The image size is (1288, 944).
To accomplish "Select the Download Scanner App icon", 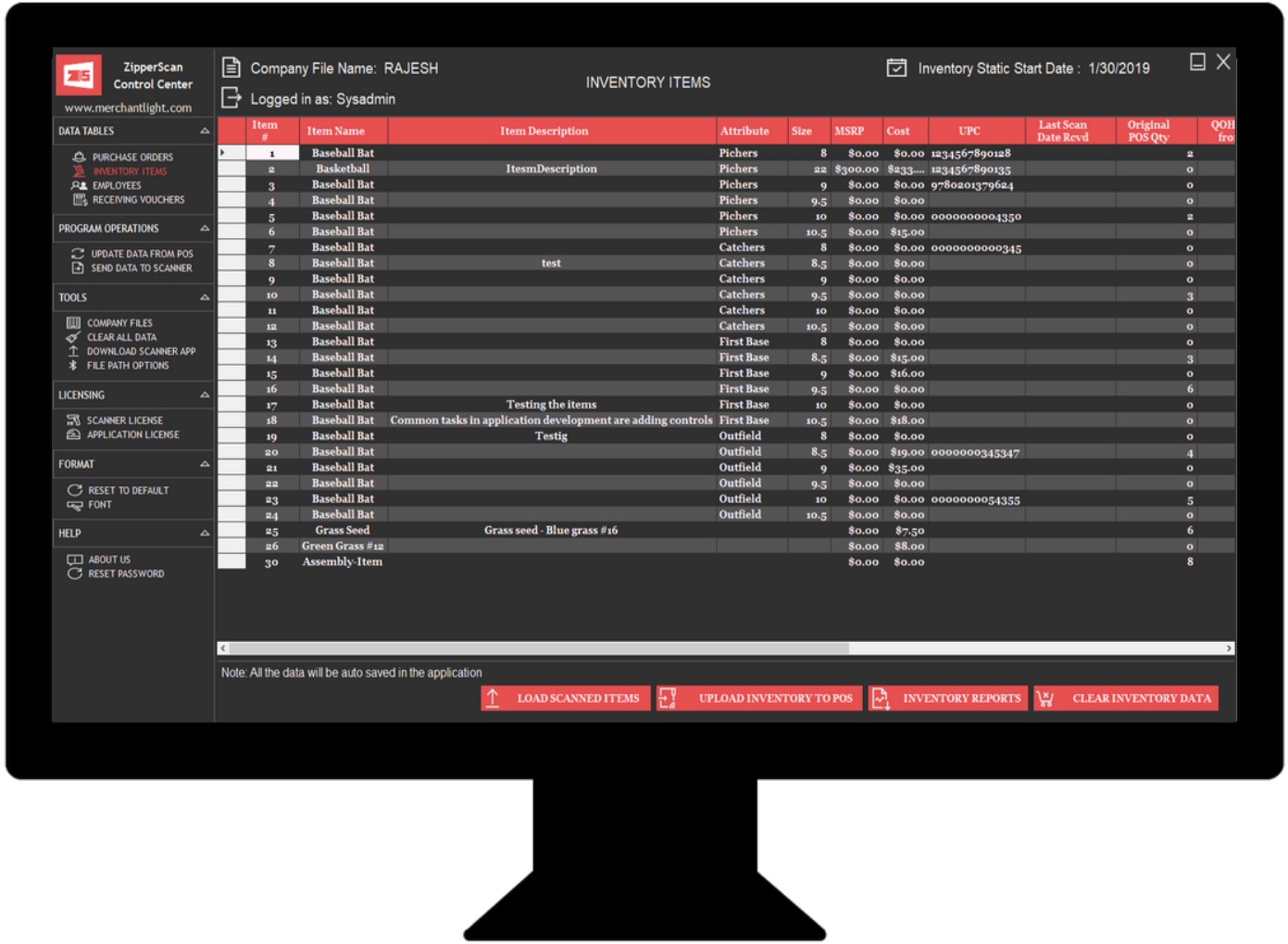I will [75, 351].
